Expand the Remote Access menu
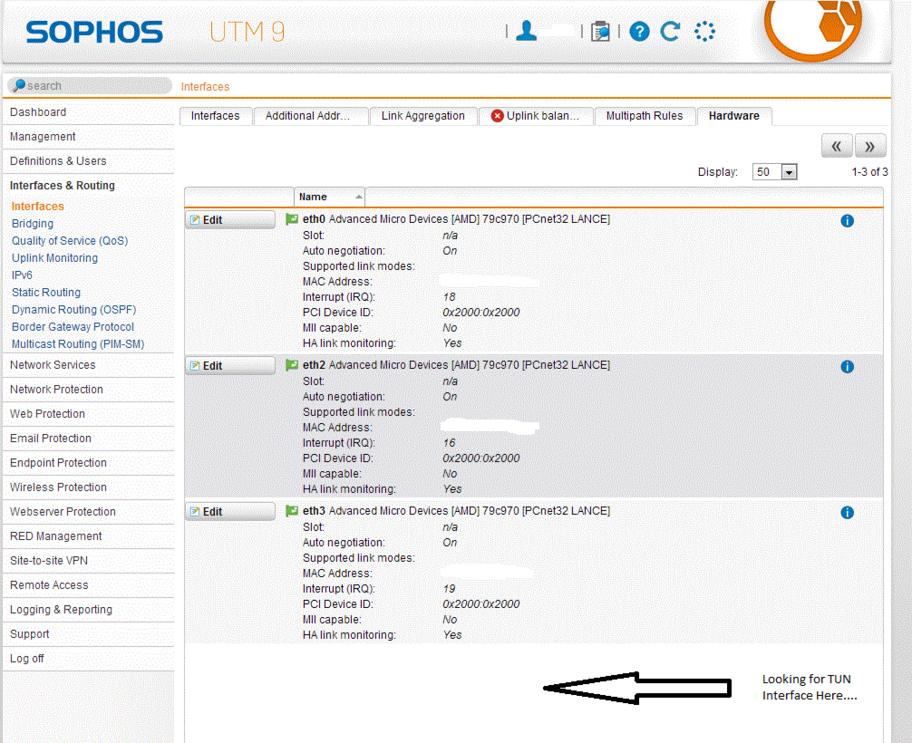This screenshot has width=912, height=743. (88, 585)
